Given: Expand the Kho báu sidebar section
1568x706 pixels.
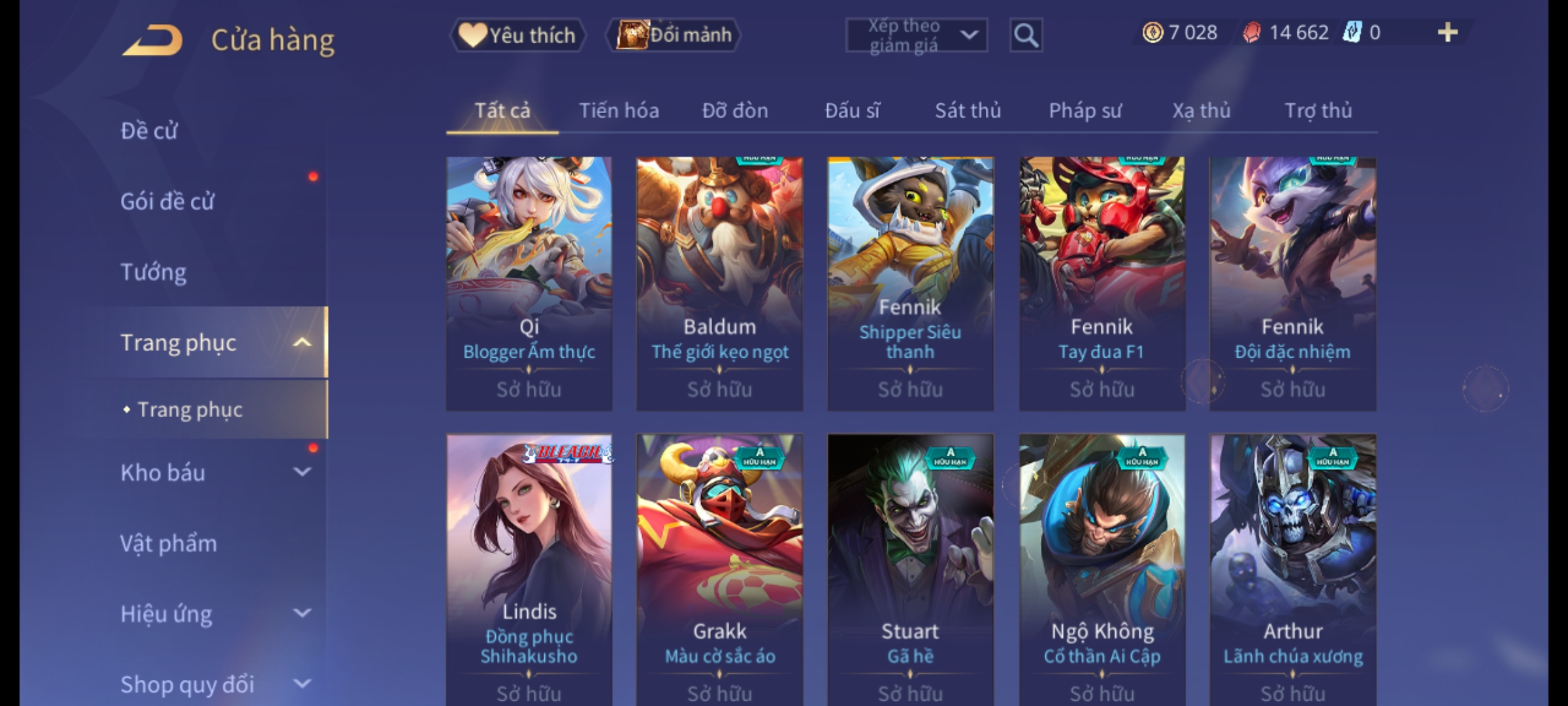Looking at the screenshot, I should point(302,472).
